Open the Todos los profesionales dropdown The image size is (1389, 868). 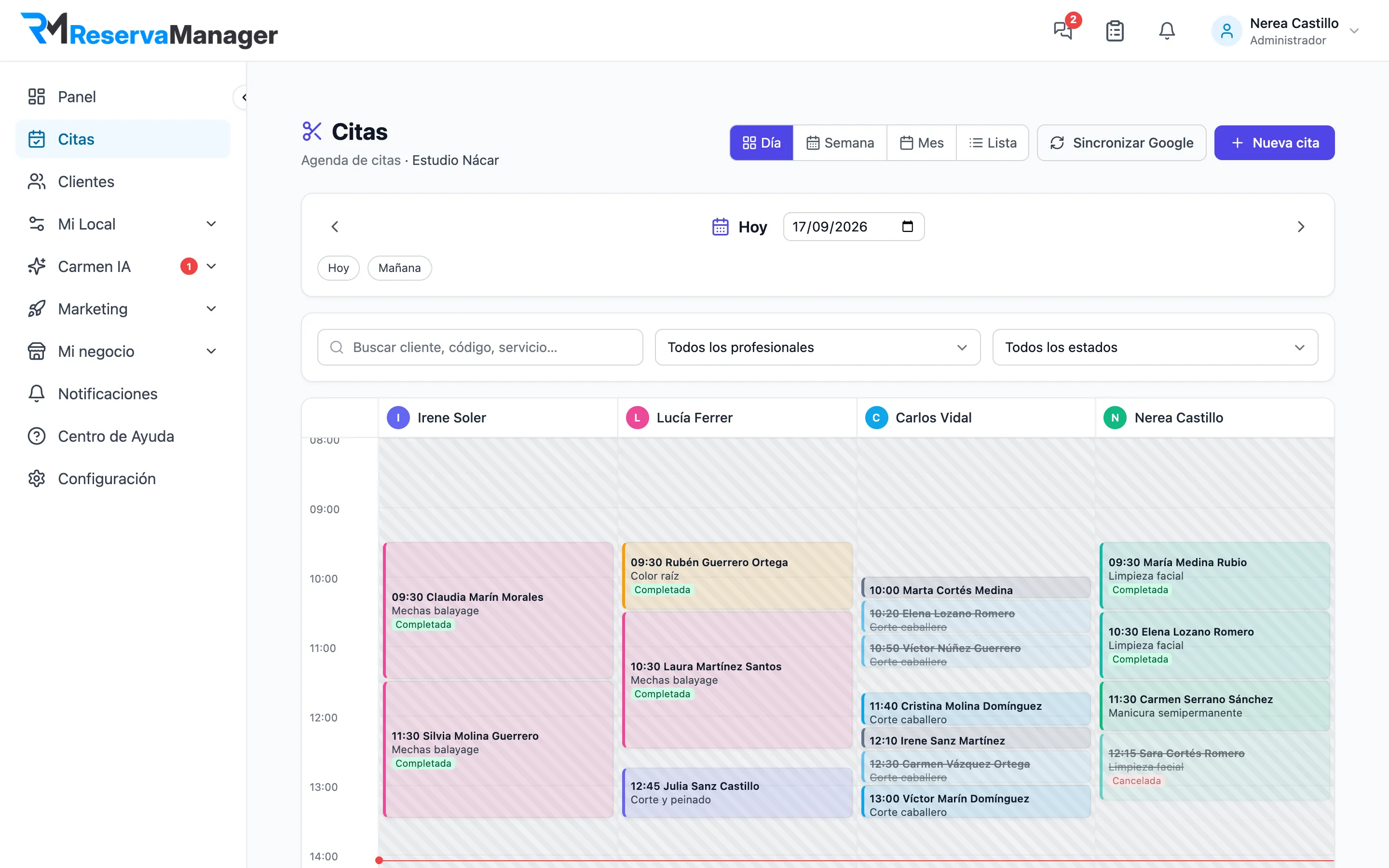point(817,347)
